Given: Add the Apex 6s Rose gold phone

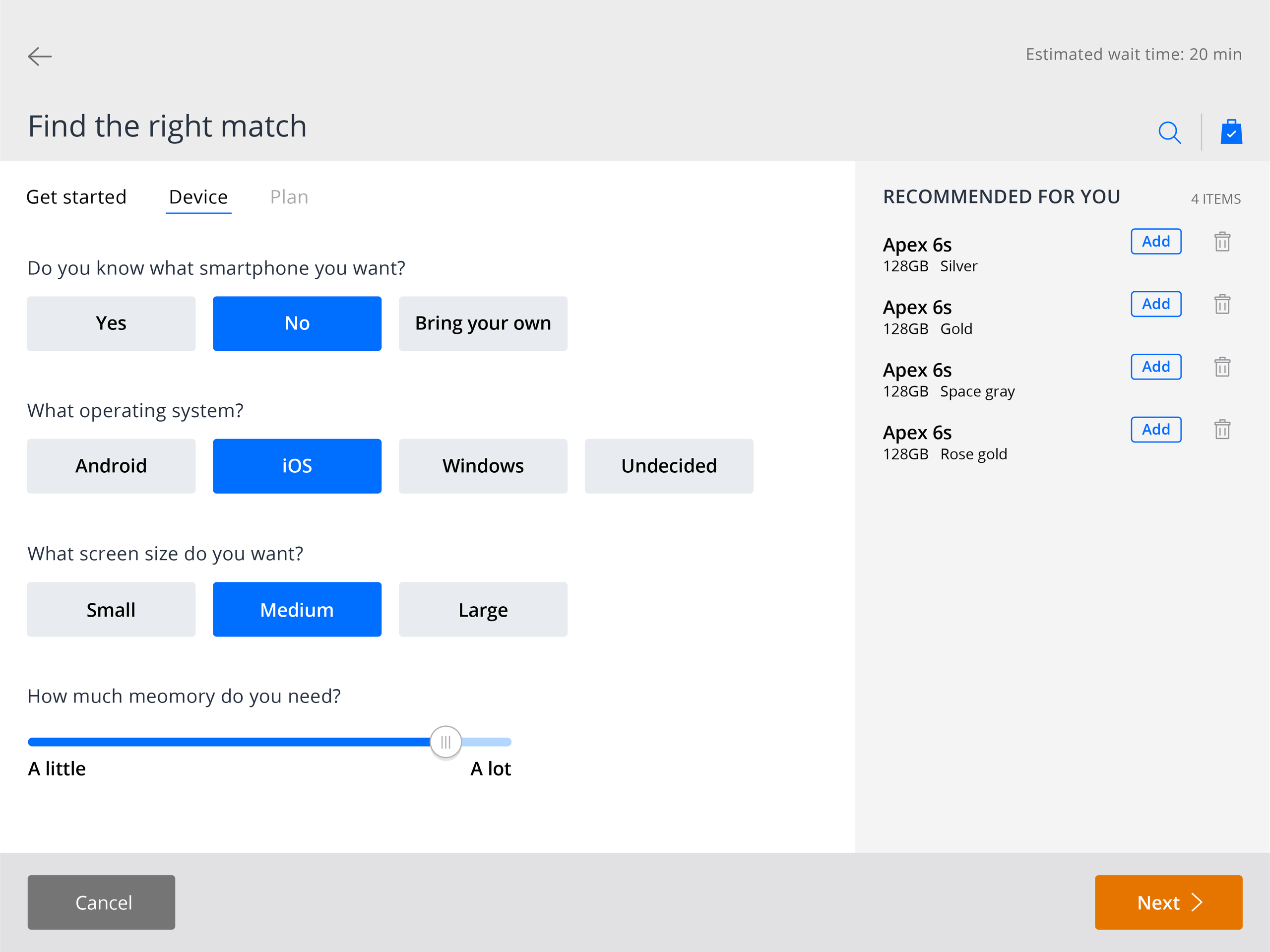Looking at the screenshot, I should point(1156,430).
